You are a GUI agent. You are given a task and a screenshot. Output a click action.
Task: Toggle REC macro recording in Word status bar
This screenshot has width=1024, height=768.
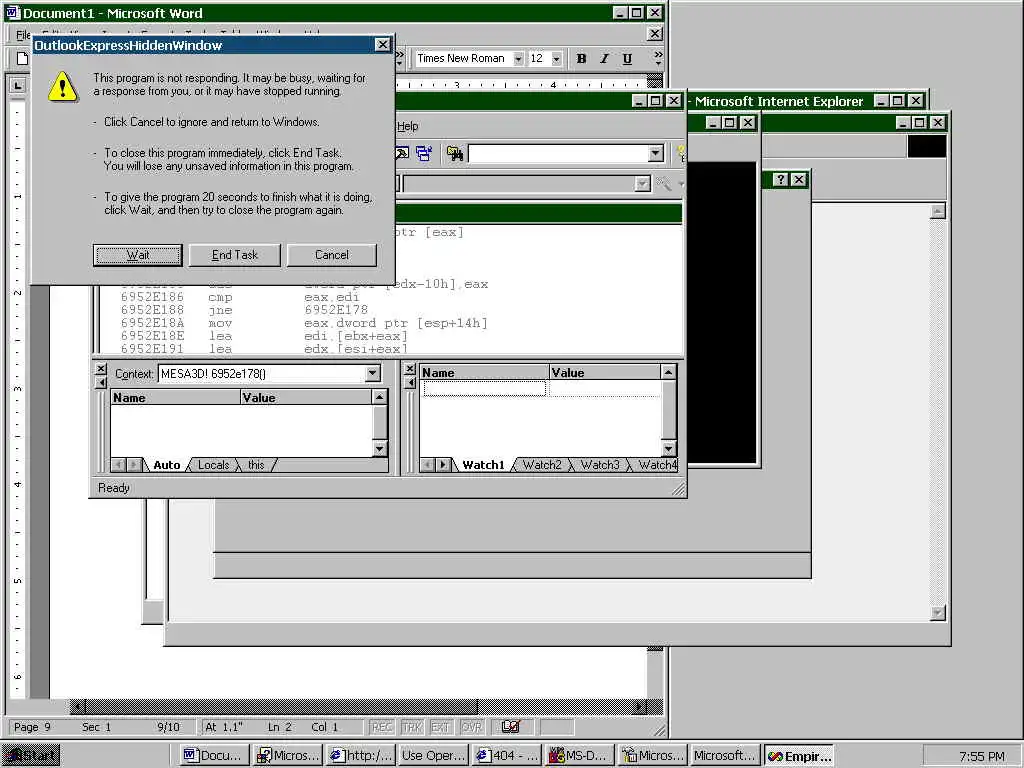point(382,727)
